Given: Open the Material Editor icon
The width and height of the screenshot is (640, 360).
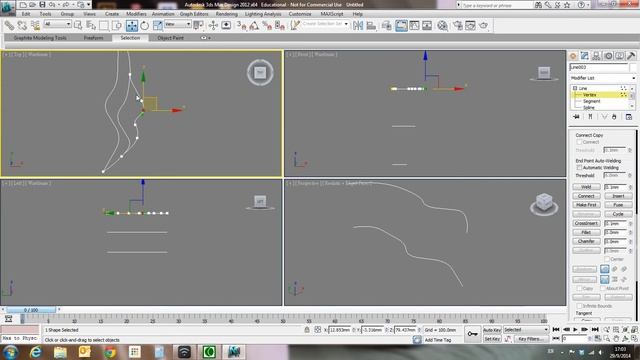Looking at the screenshot, I should (x=442, y=25).
